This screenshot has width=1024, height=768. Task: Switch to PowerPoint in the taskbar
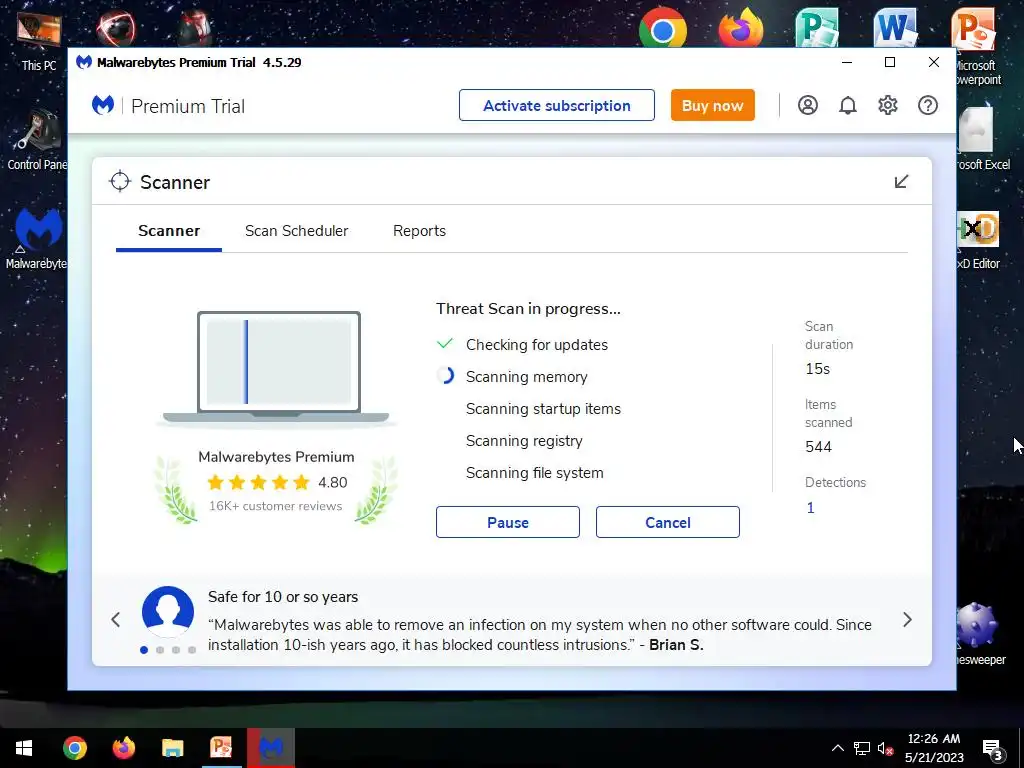click(221, 748)
